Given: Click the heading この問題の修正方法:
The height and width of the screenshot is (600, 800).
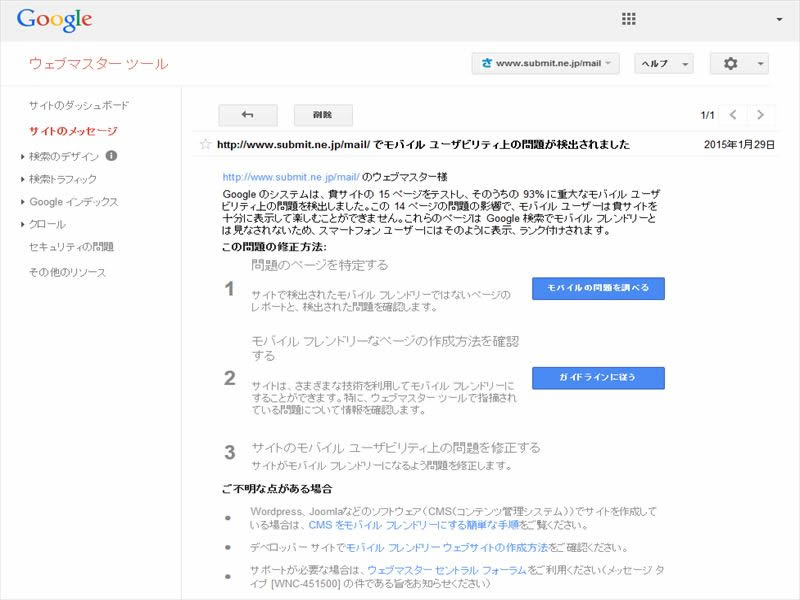Looking at the screenshot, I should (274, 247).
